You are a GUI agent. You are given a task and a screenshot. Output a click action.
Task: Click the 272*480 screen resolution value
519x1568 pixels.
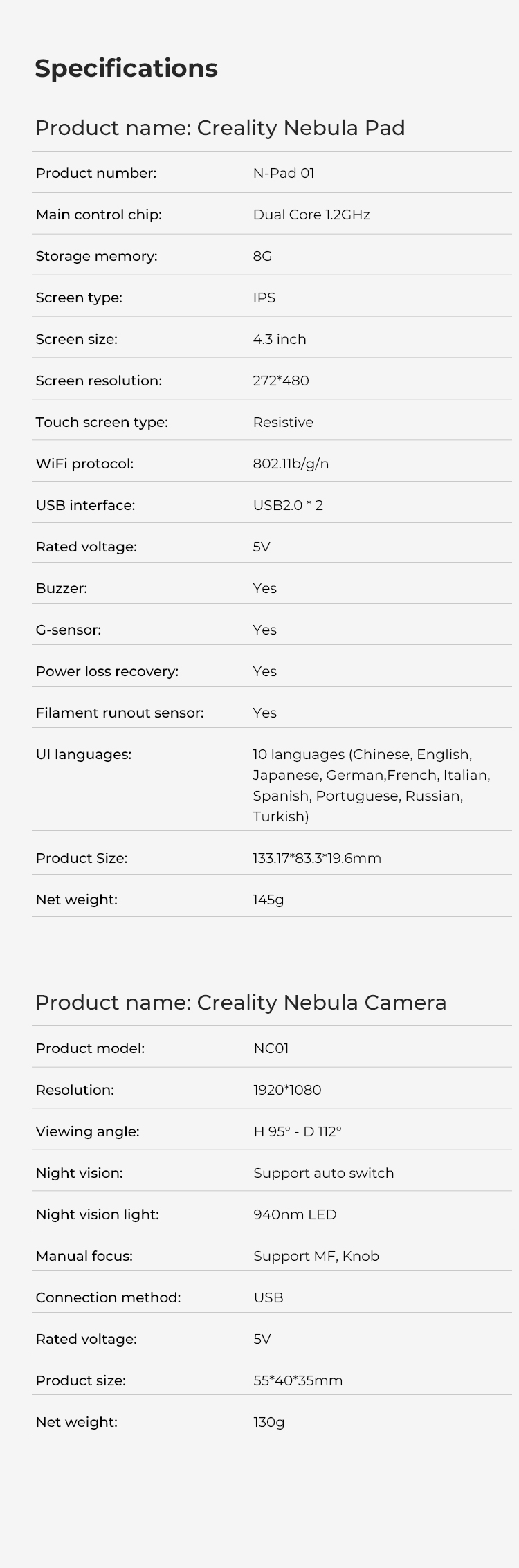click(281, 381)
